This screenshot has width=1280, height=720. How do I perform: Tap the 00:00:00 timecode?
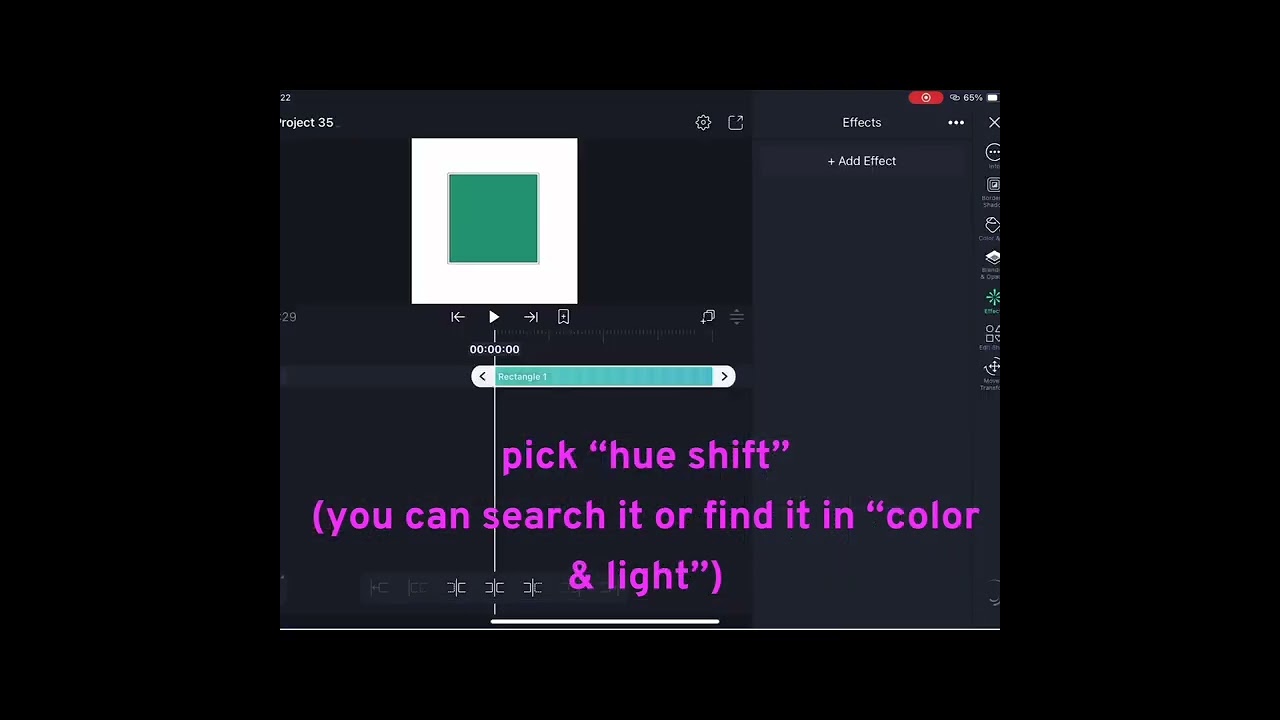(494, 349)
